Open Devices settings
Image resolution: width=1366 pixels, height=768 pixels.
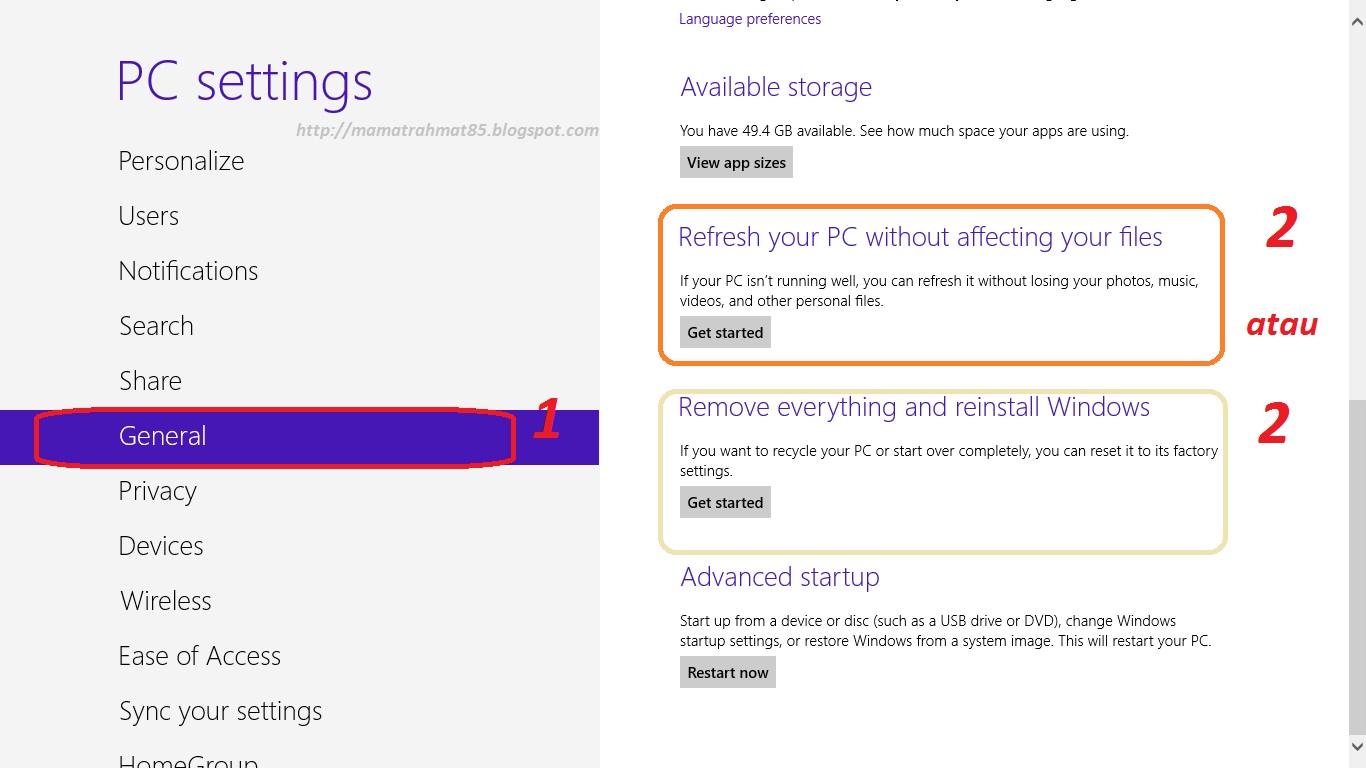(161, 546)
